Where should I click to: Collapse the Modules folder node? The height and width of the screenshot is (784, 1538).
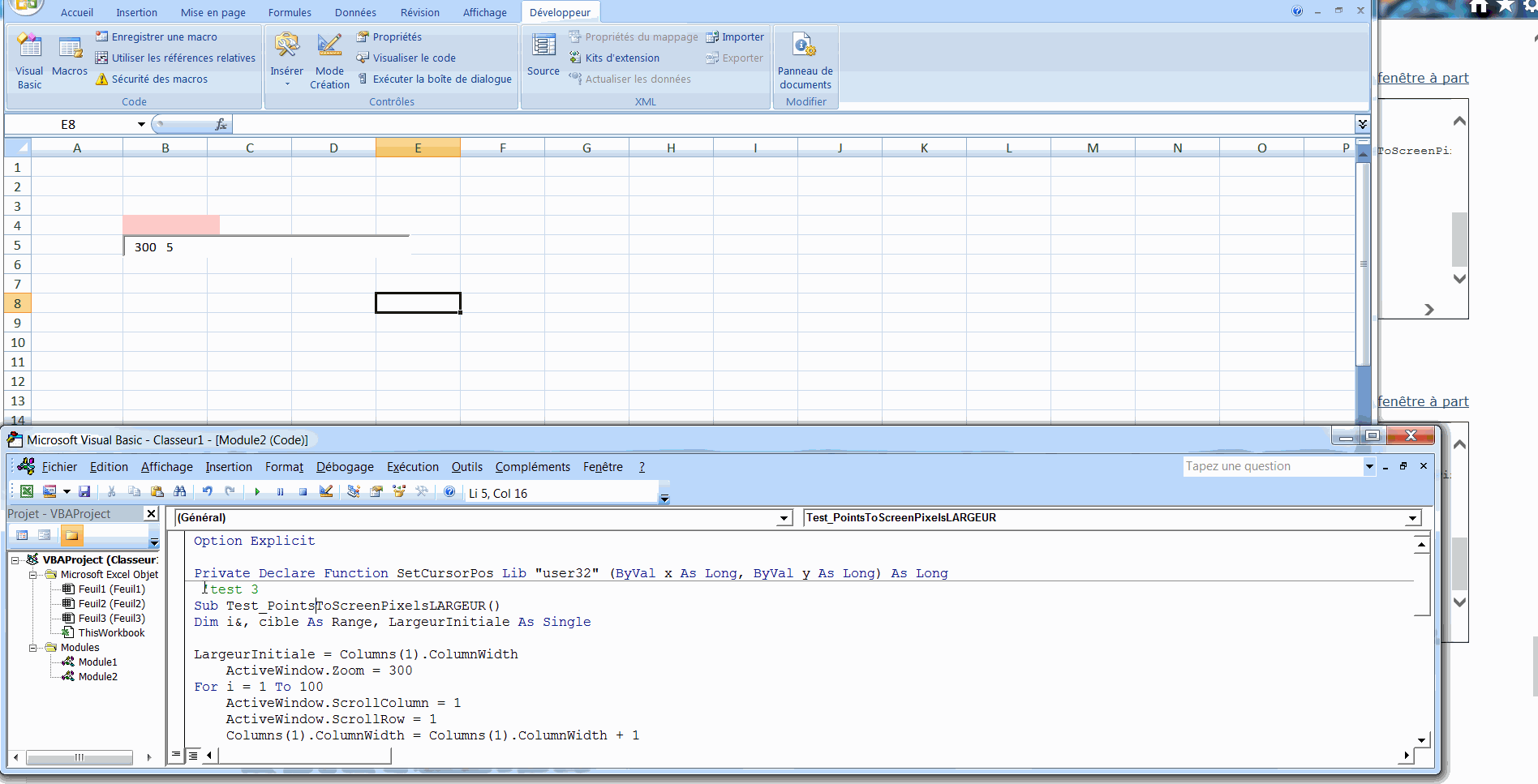tap(33, 648)
